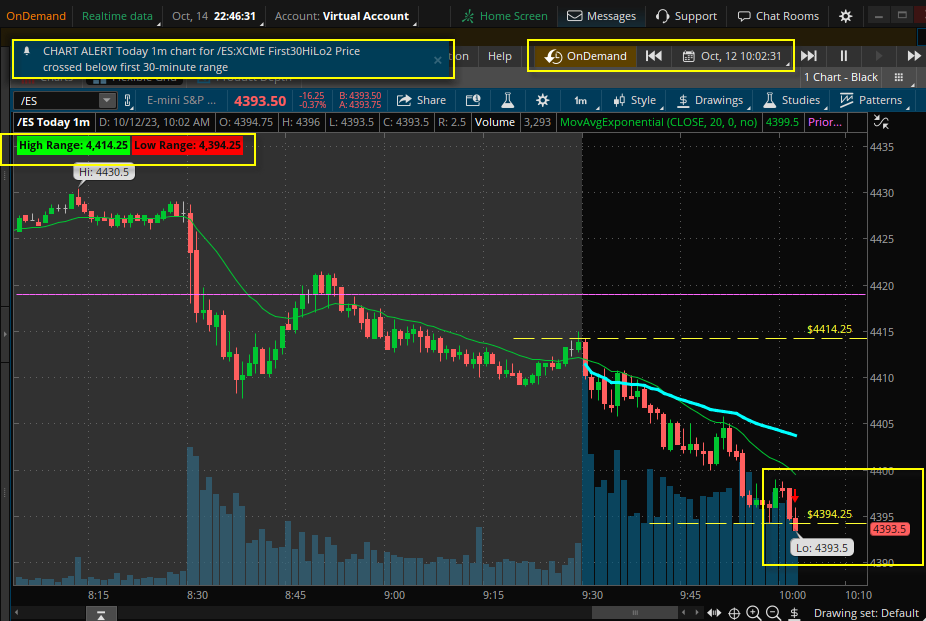
Task: Click the crosshair pan tool icon
Action: pos(734,613)
